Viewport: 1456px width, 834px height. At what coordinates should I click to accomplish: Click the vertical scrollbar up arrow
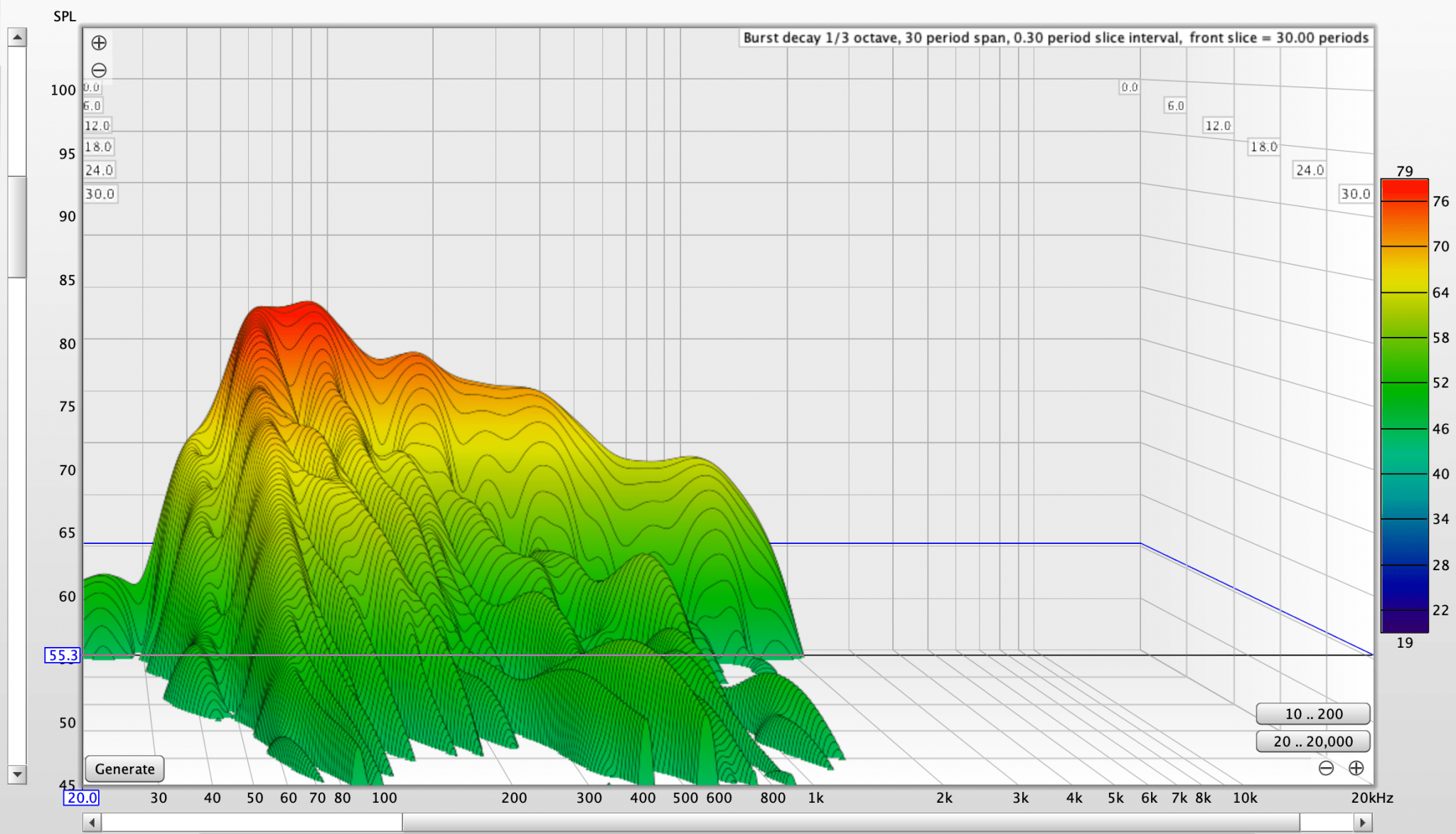click(17, 37)
